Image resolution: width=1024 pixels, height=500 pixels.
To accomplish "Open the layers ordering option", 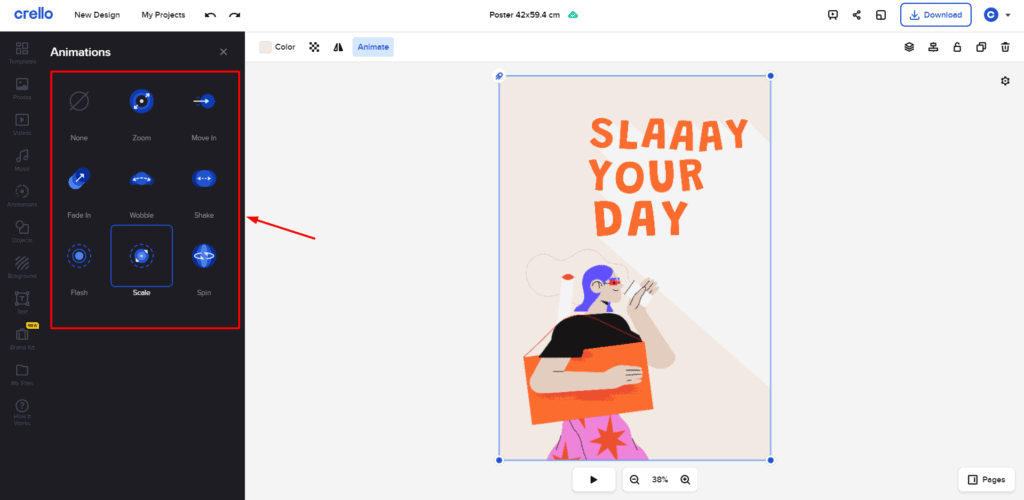I will pos(908,47).
